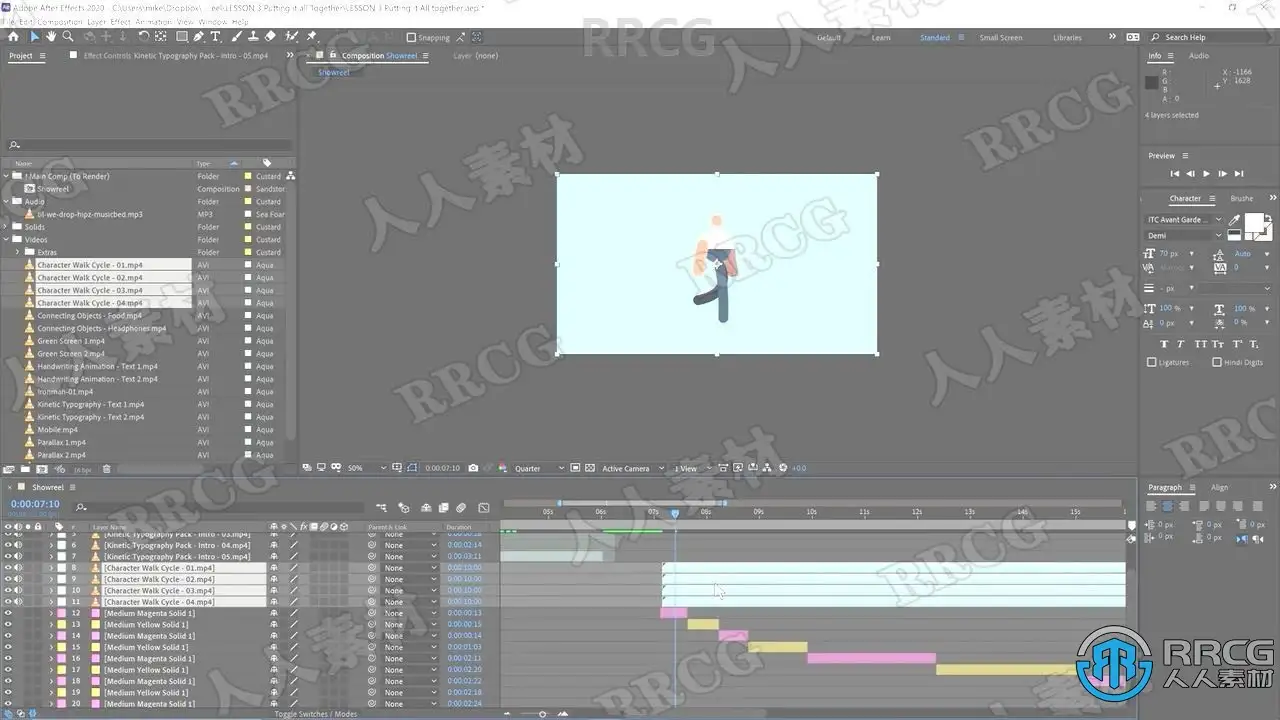Click the hide shy layers icon in timeline

click(x=426, y=508)
